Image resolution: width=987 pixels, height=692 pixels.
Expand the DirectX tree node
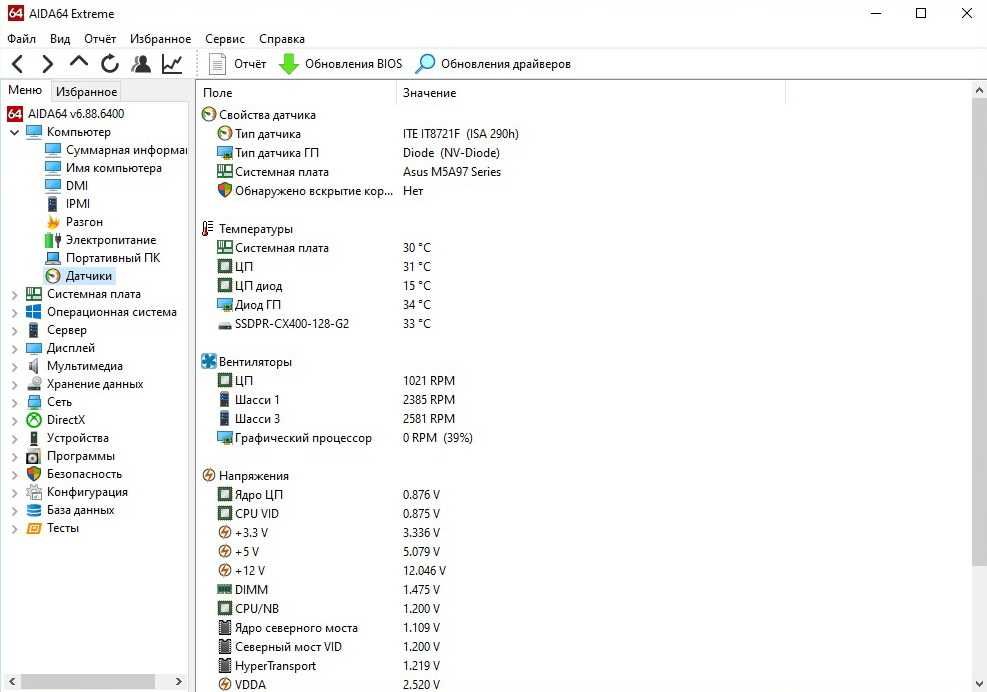click(14, 420)
